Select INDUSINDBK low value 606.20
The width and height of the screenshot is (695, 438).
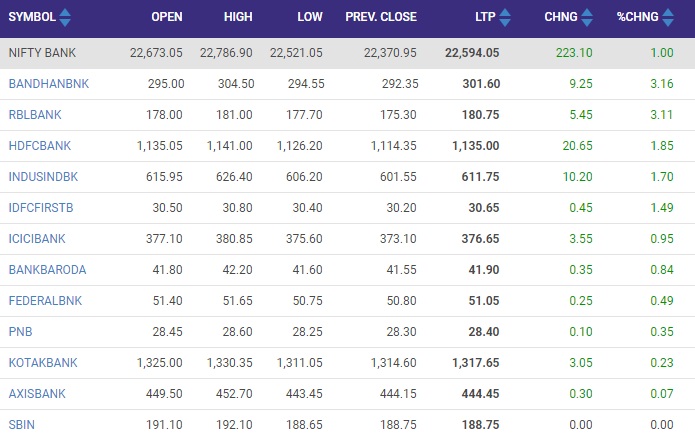(x=304, y=177)
